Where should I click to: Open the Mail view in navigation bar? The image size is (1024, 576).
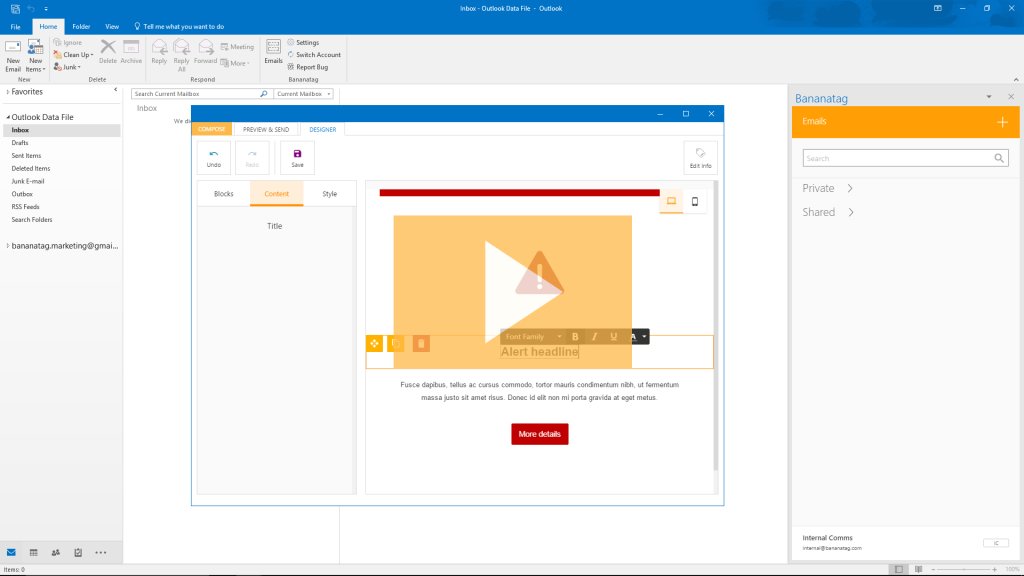point(11,552)
